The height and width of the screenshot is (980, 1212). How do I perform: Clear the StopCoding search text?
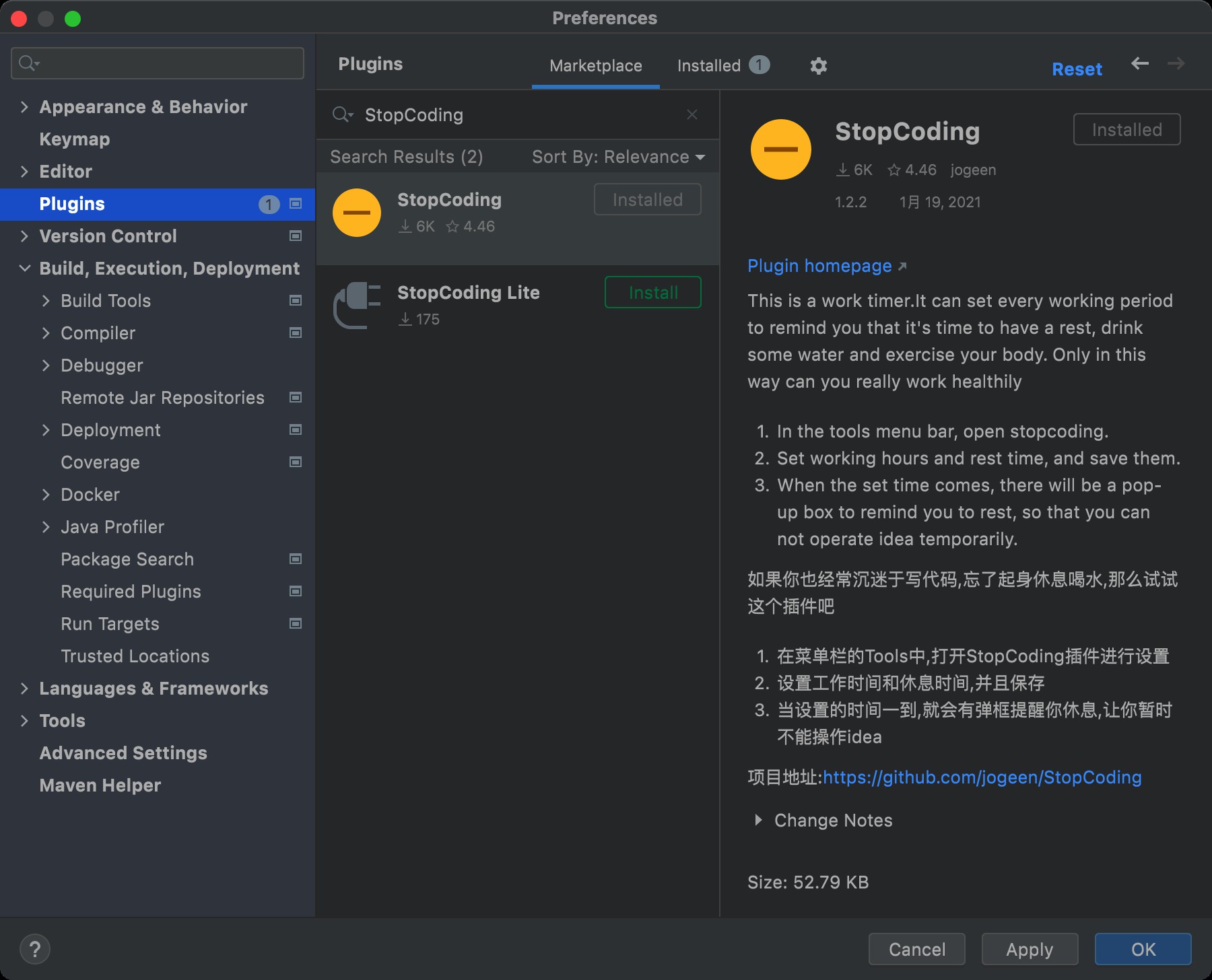point(692,115)
